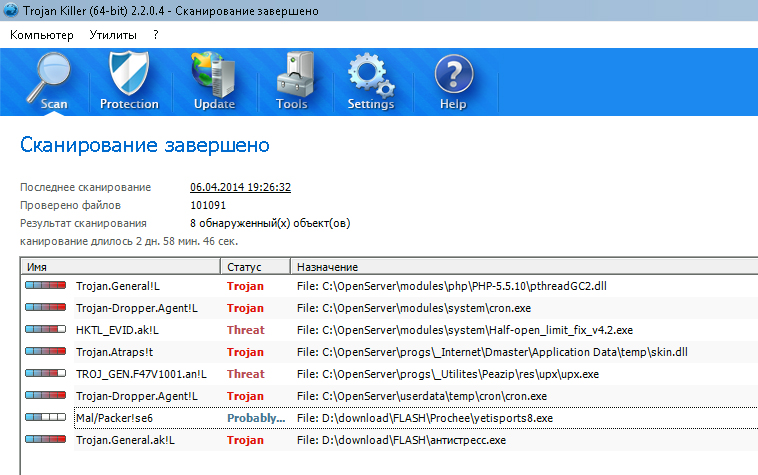Click the Probably... status of yetisports8.exe

coord(255,418)
